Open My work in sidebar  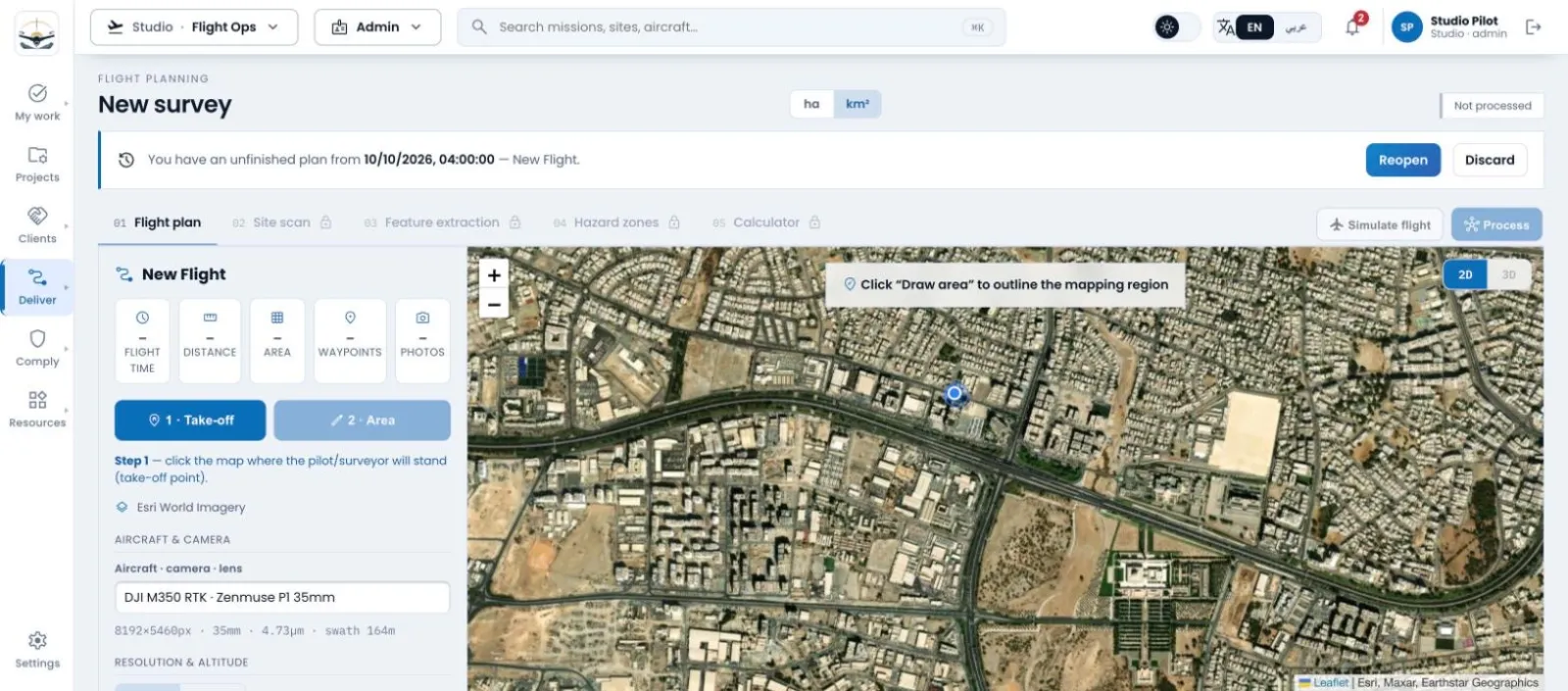pyautogui.click(x=37, y=102)
